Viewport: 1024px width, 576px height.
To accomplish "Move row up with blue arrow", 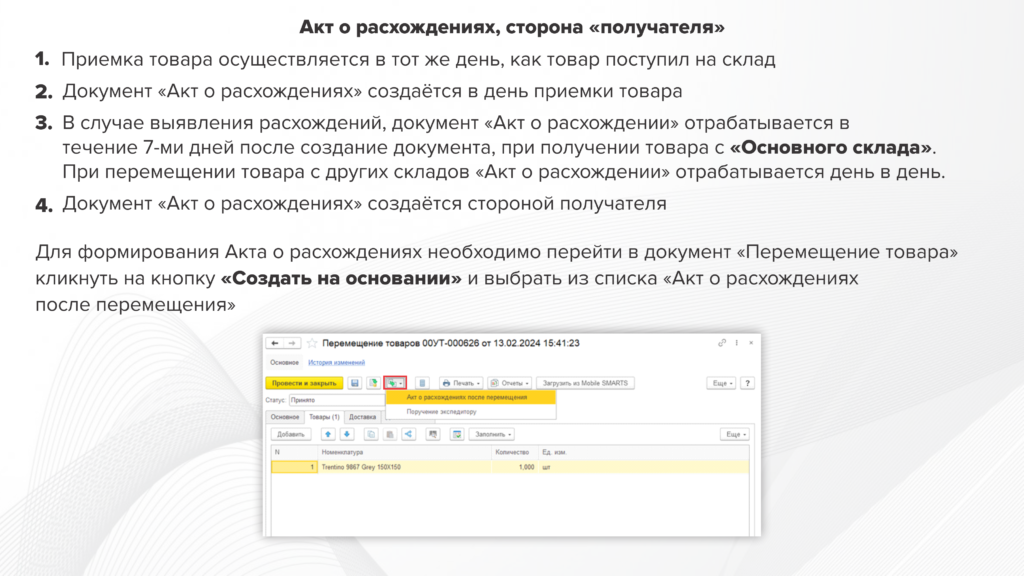I will (x=328, y=434).
